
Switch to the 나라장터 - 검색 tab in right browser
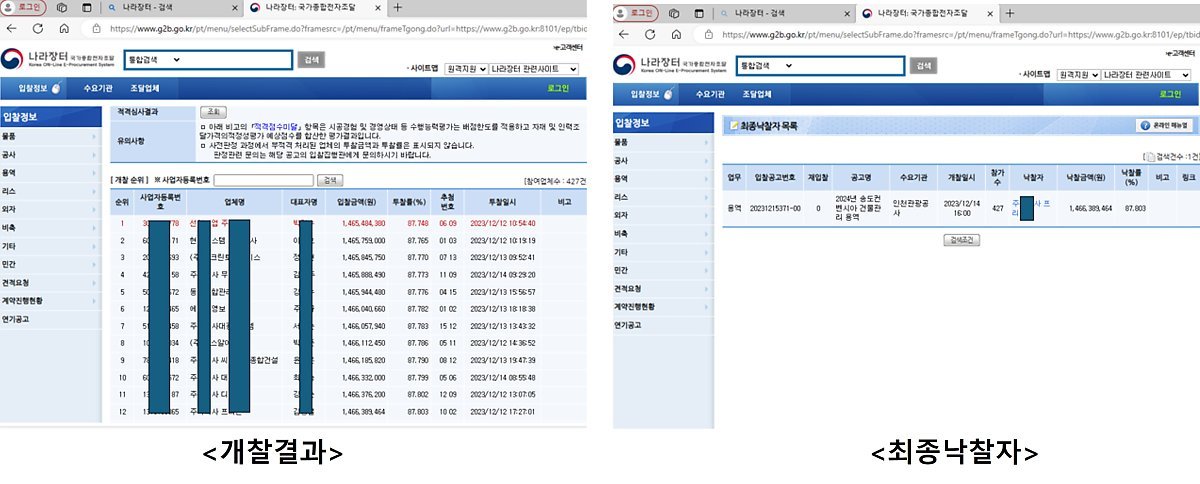(785, 12)
